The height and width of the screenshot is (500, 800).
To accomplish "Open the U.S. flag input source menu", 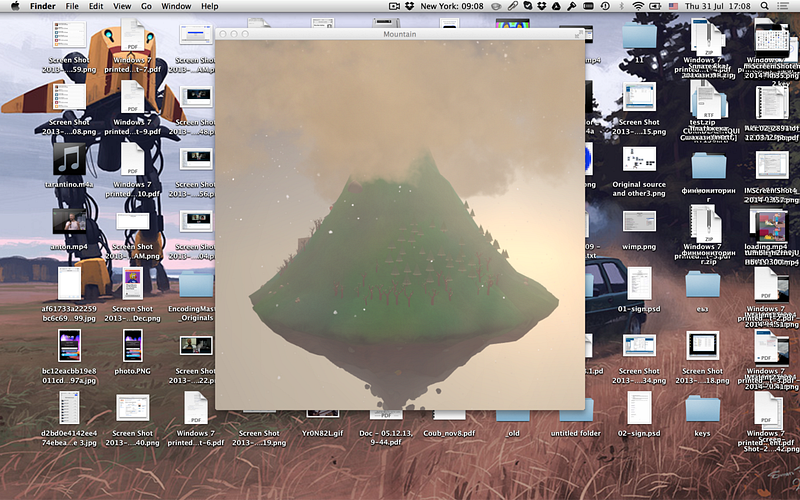I will [673, 6].
